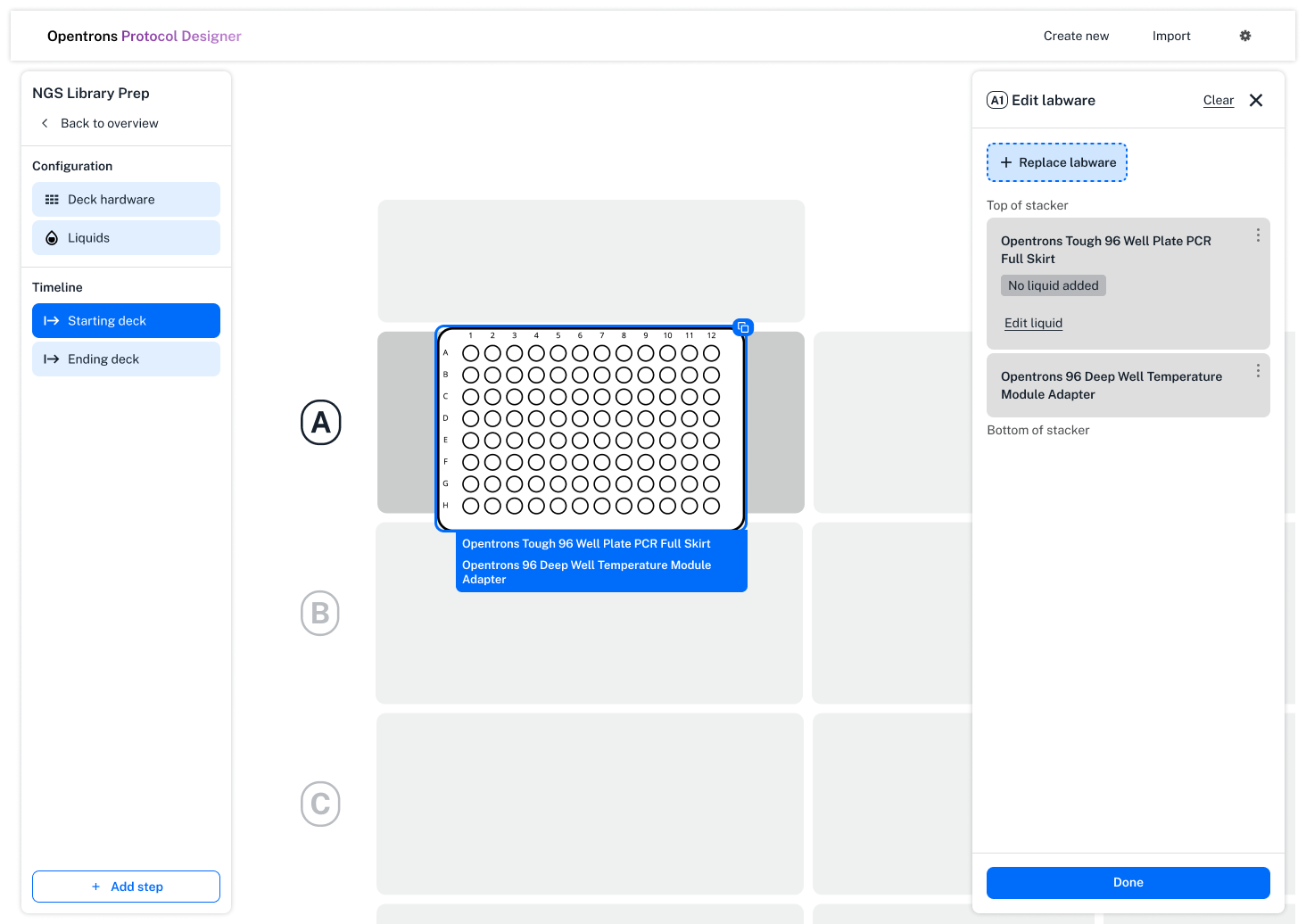The image size is (1306, 924).
Task: Select the 96 well plate on deck
Action: point(591,428)
